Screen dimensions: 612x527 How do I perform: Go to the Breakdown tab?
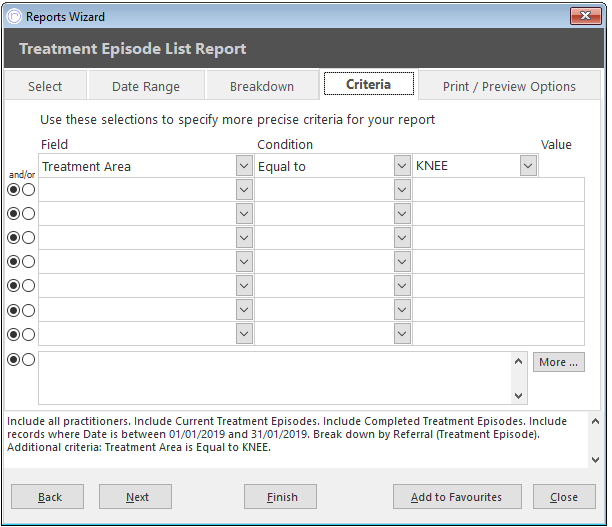pos(262,86)
